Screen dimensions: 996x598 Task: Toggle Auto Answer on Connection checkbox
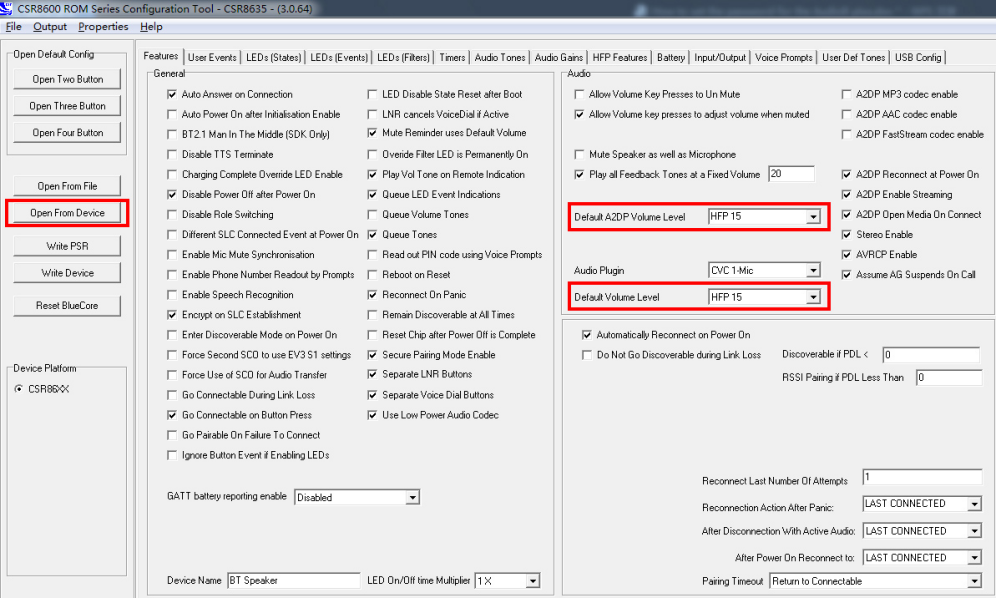[173, 95]
